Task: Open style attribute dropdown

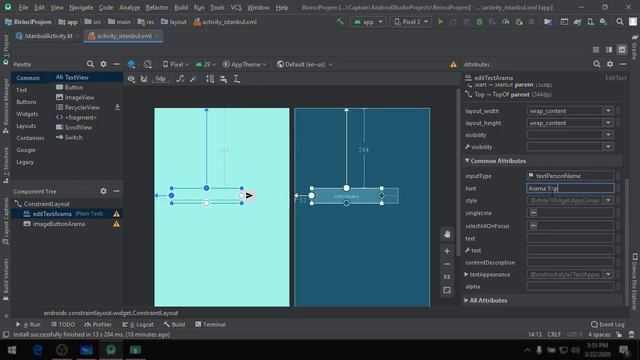Action: tap(608, 200)
